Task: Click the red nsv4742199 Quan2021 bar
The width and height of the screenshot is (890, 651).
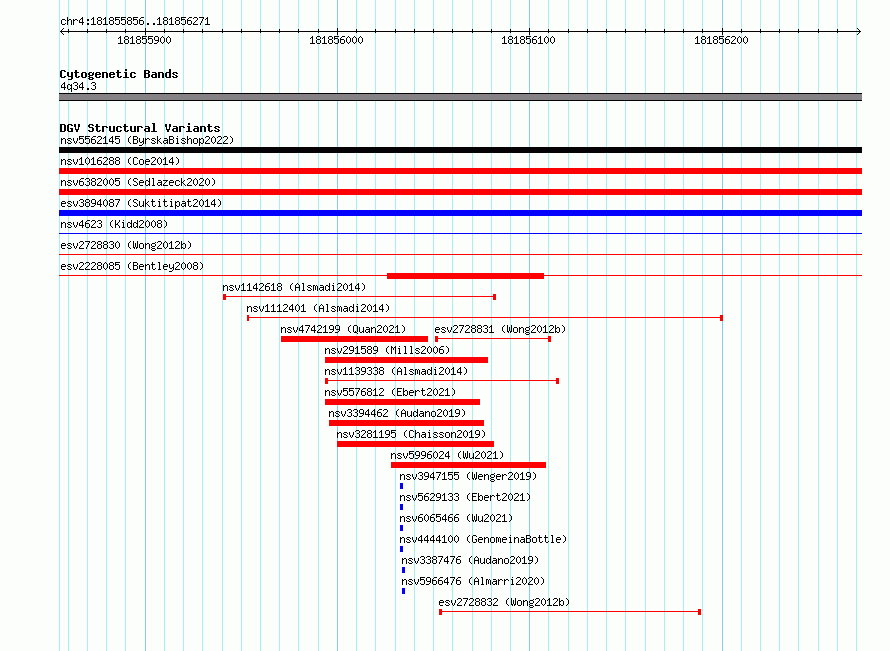Action: pos(354,339)
